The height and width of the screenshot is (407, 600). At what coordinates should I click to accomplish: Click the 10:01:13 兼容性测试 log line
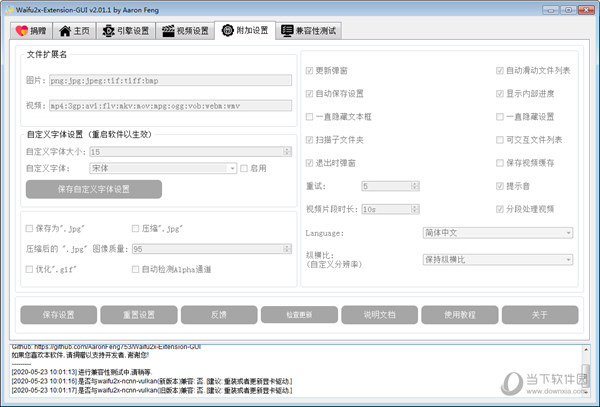click(82, 372)
